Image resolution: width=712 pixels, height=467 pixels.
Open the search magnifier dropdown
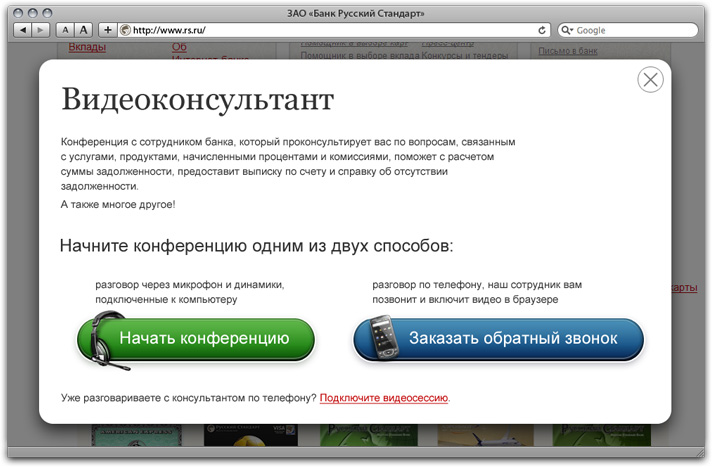pyautogui.click(x=567, y=30)
